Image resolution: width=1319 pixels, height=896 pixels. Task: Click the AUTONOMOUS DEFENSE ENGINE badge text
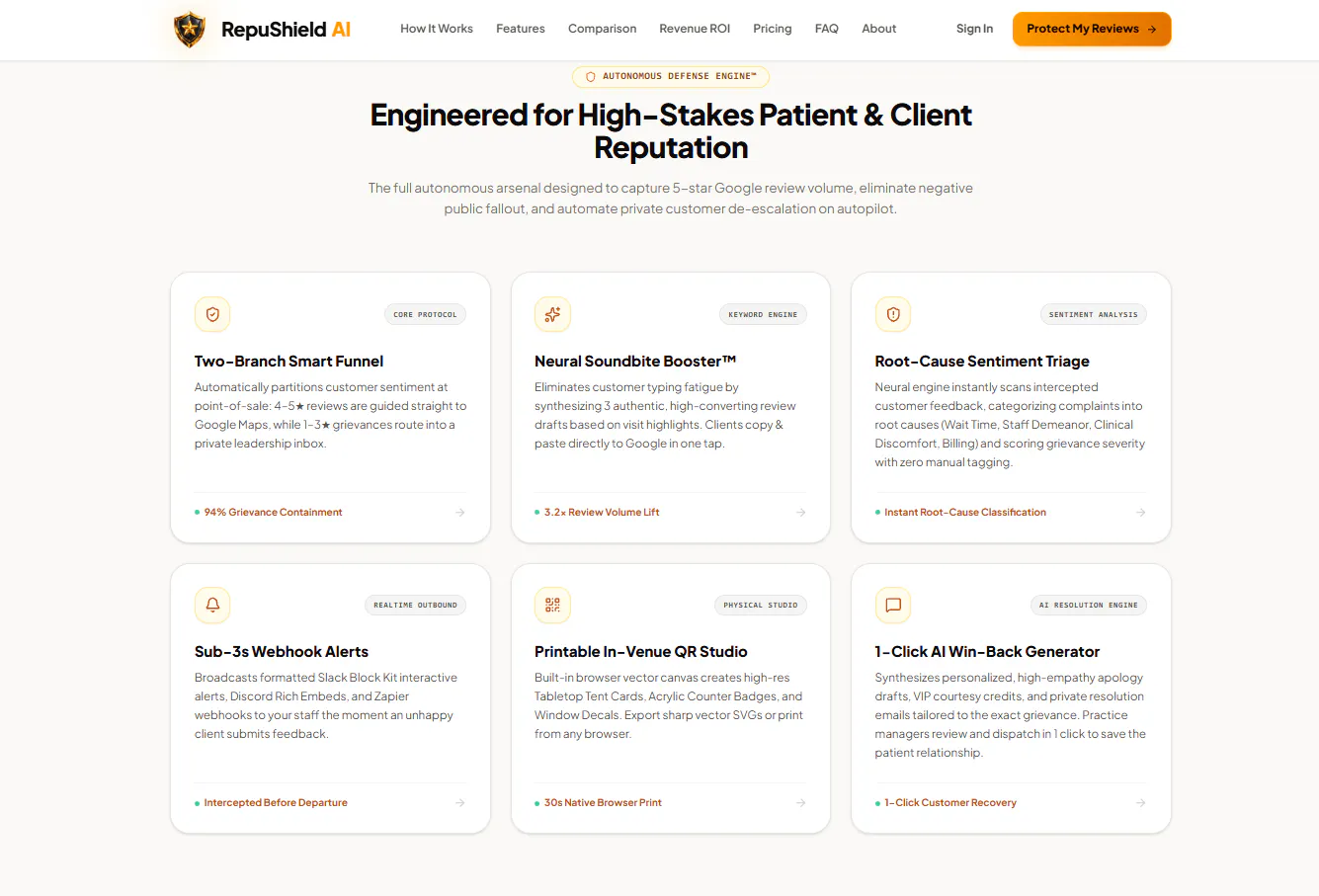click(680, 76)
